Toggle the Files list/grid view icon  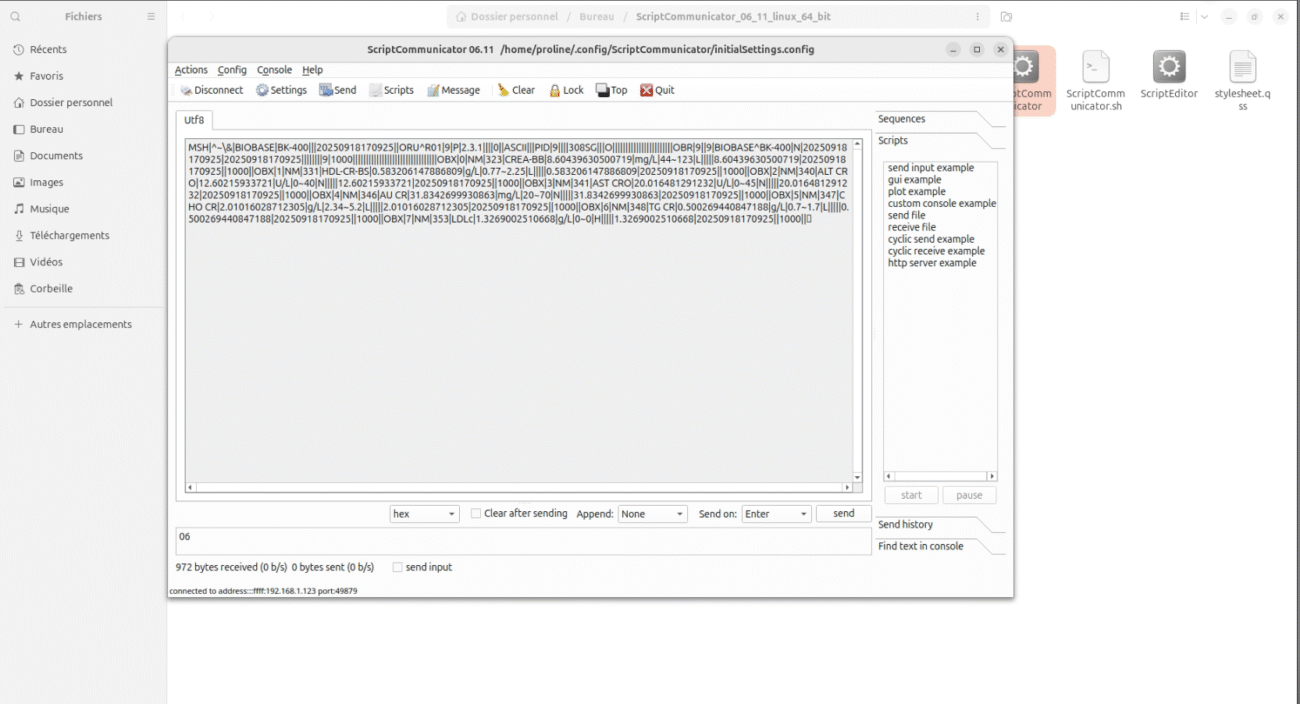[x=1185, y=17]
